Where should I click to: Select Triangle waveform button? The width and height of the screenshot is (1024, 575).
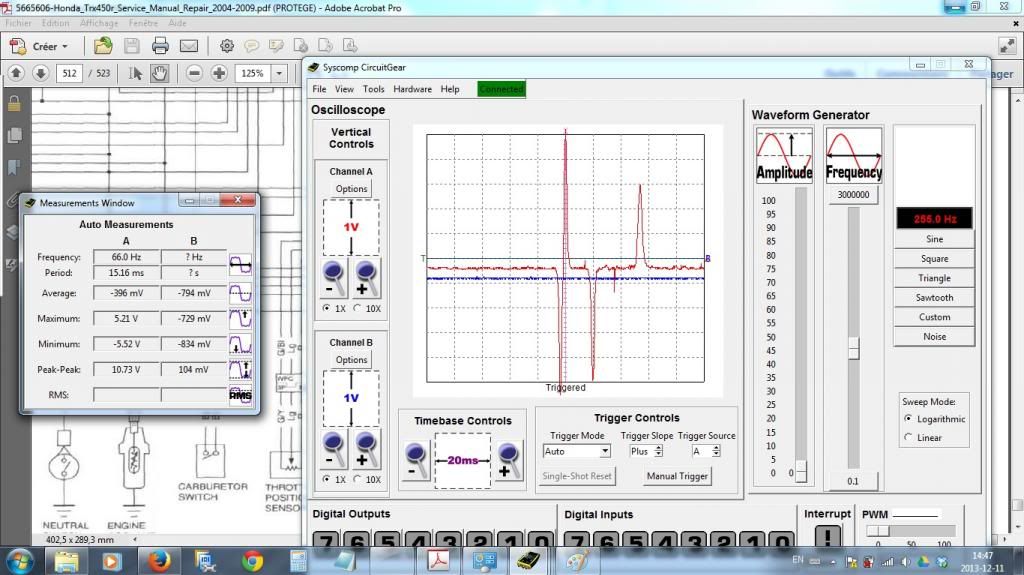934,278
